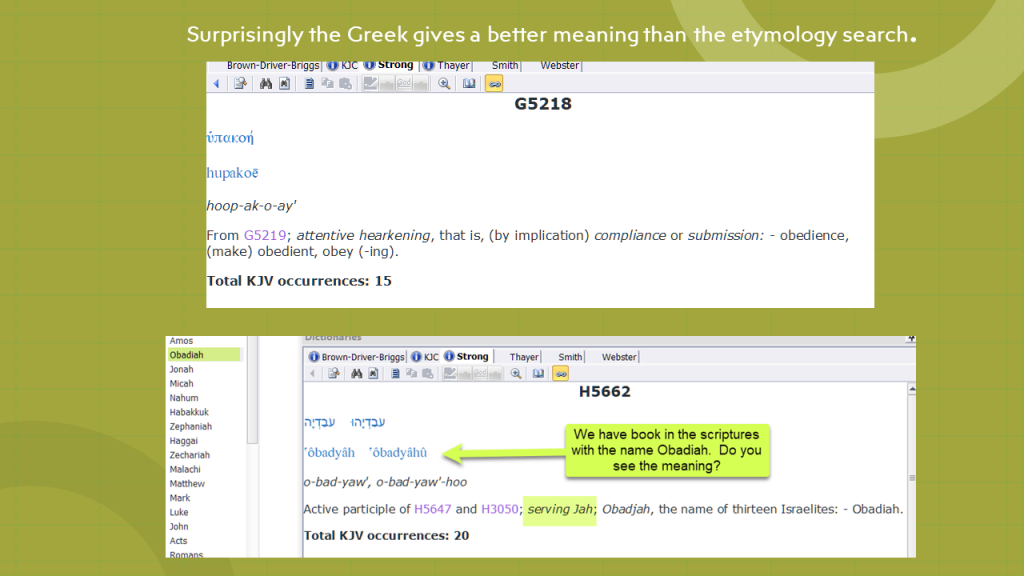The width and height of the screenshot is (1024, 576).
Task: Click the book list vertical scrollbar
Action: pyautogui.click(x=252, y=391)
